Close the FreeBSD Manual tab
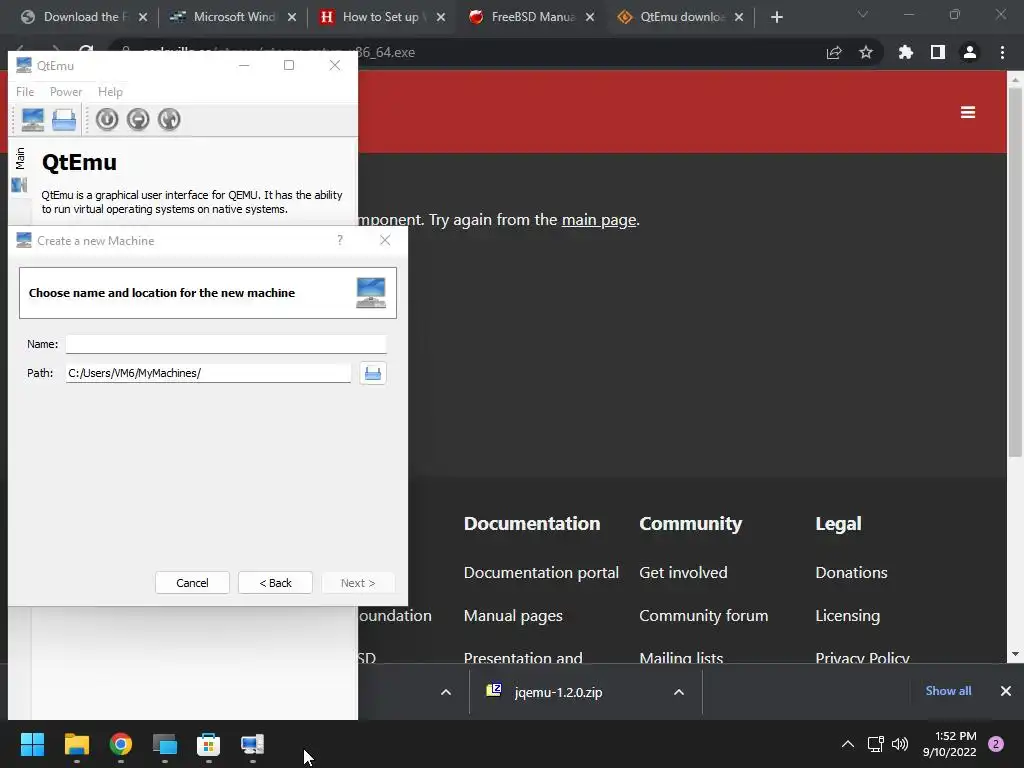 (x=590, y=17)
